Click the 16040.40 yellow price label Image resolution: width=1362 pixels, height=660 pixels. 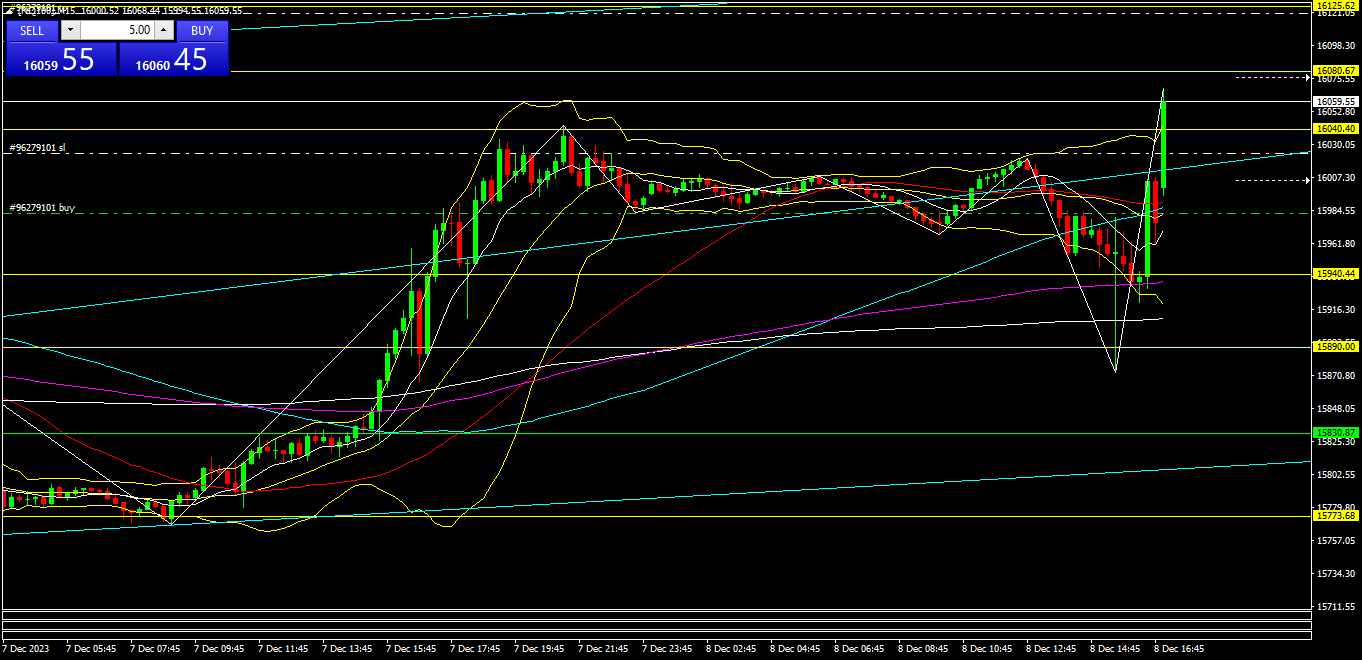1336,129
